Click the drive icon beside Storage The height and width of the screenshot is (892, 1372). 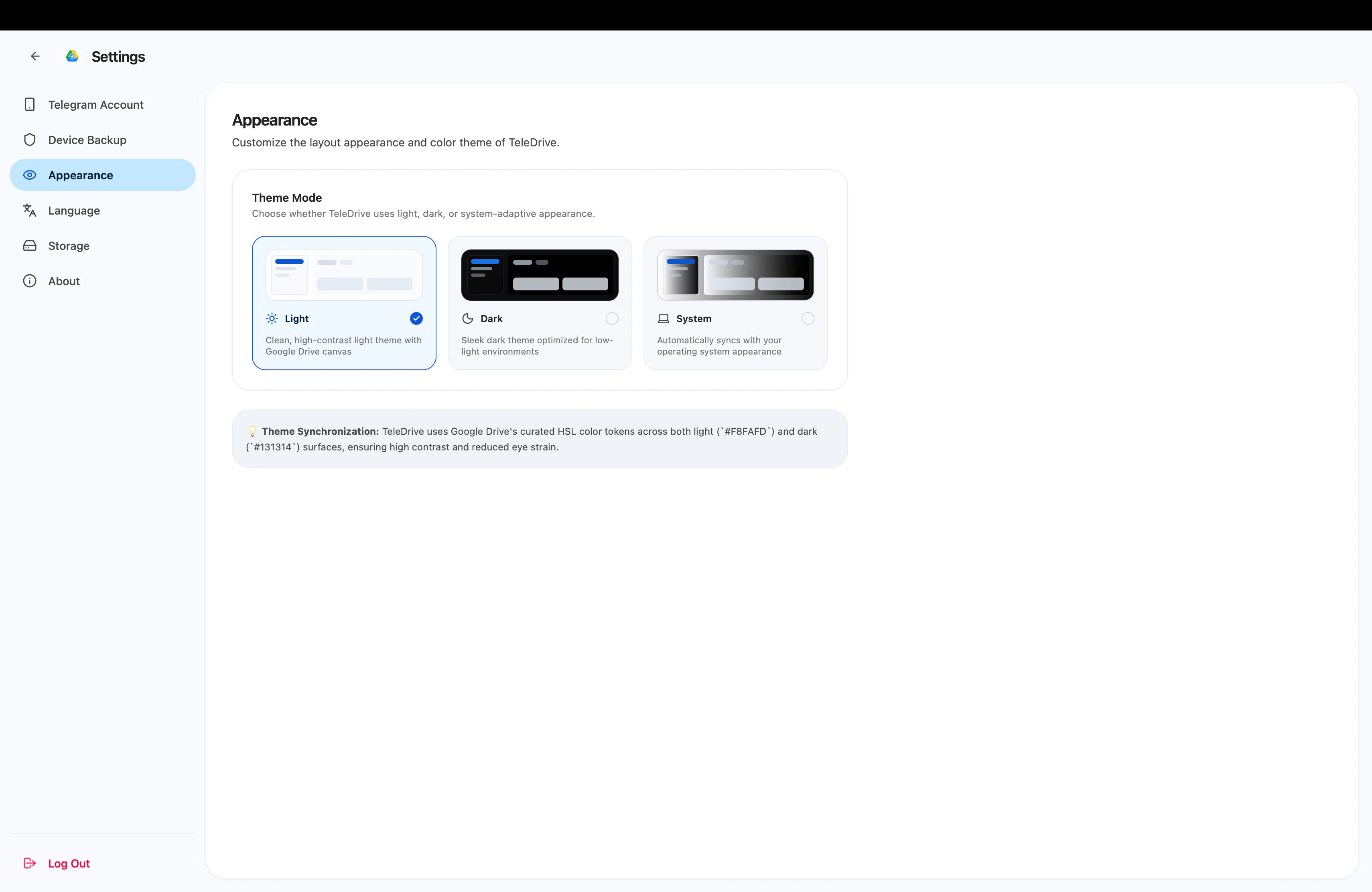point(29,245)
